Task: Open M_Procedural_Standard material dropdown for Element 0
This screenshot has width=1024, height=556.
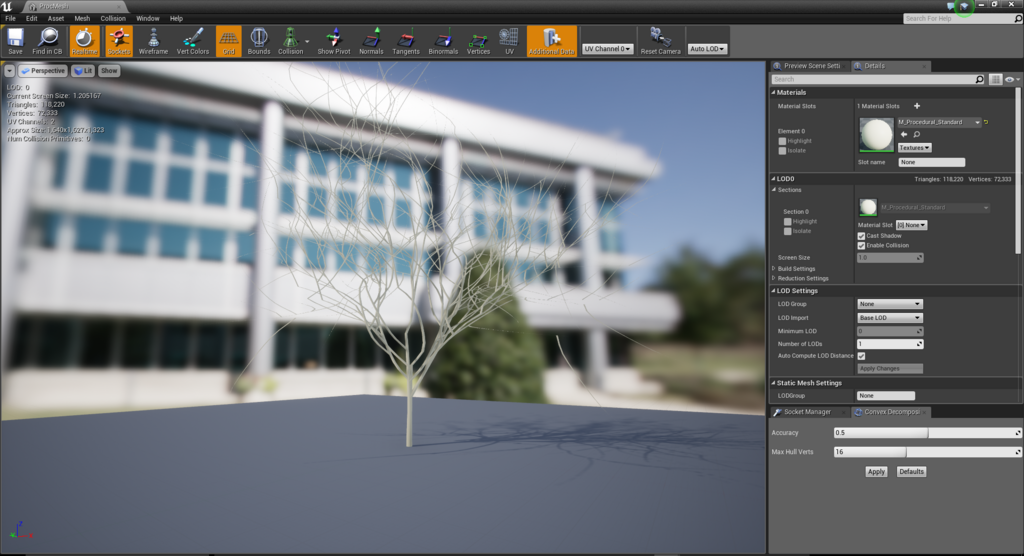Action: click(938, 122)
